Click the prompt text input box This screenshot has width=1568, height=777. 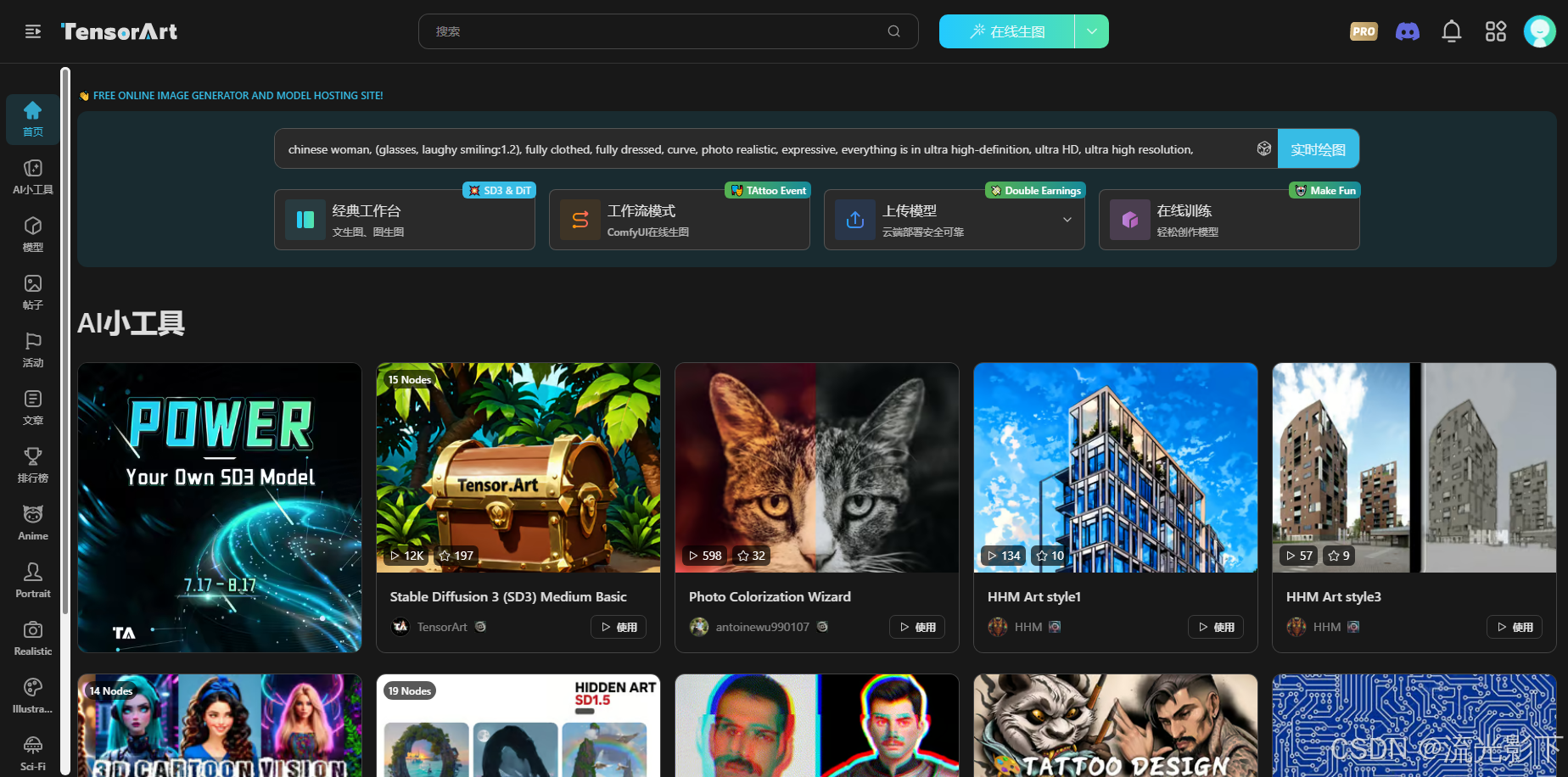[776, 149]
